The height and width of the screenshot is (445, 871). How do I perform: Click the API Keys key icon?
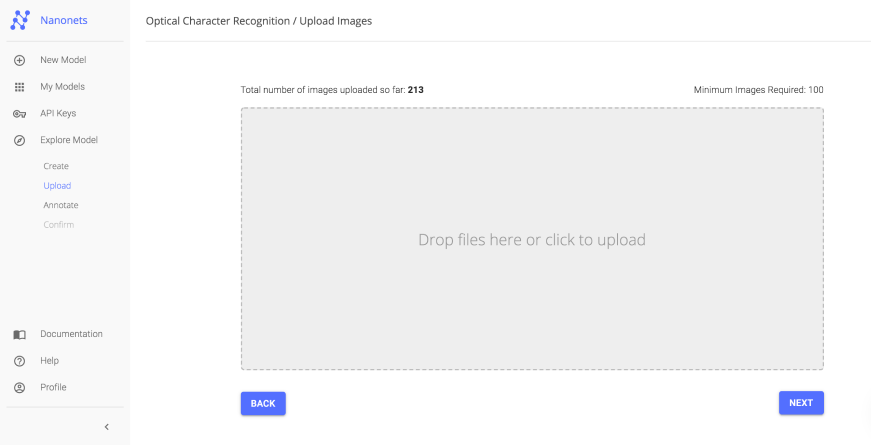(19, 114)
